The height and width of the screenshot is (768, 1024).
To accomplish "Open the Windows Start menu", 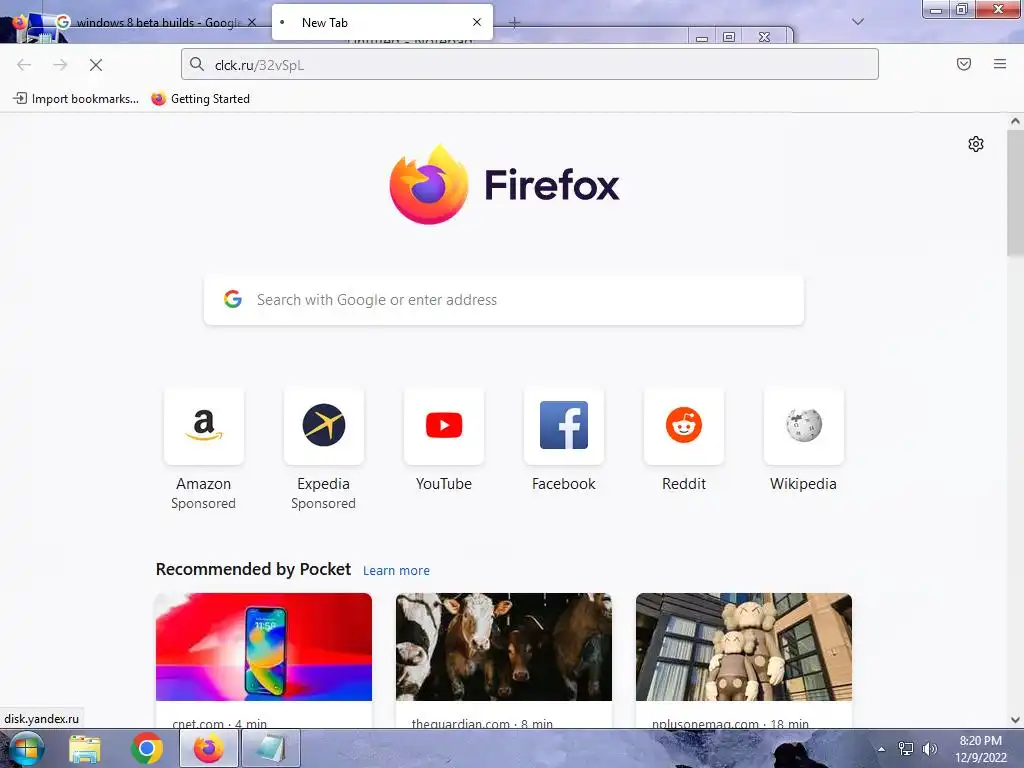I will pyautogui.click(x=26, y=748).
